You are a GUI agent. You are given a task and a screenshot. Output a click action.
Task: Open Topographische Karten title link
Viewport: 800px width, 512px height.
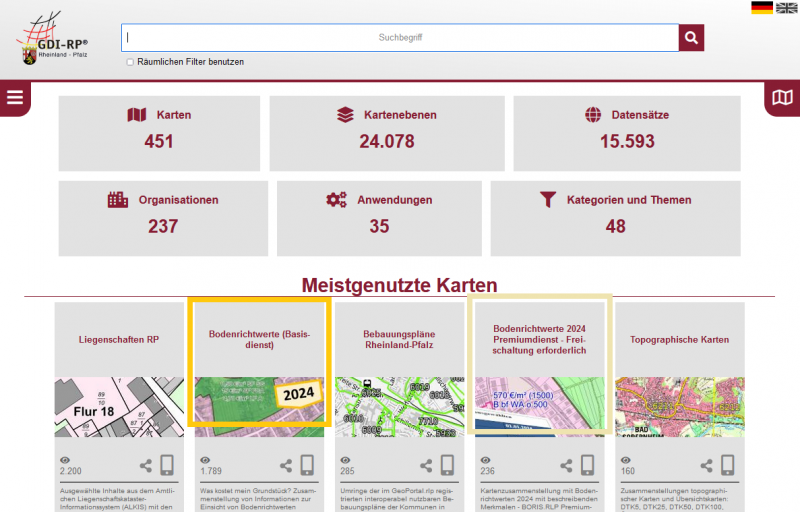680,340
